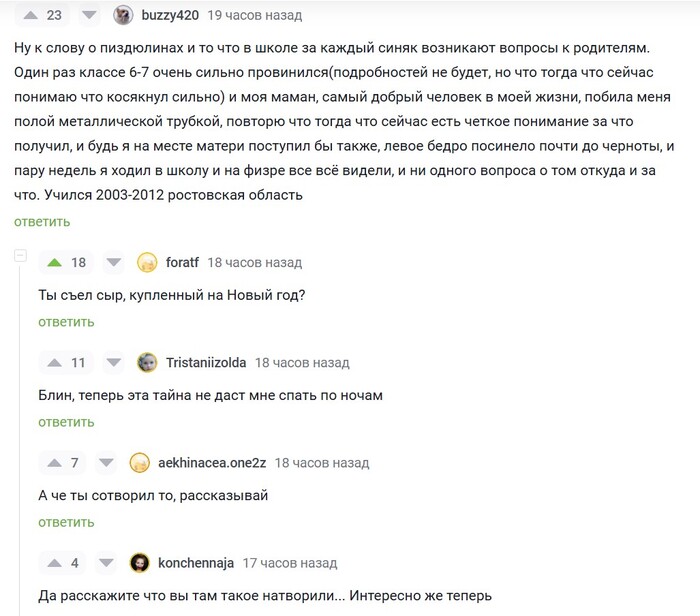700x616 pixels.
Task: Downvote buzzy420's comment
Action: [x=89, y=15]
